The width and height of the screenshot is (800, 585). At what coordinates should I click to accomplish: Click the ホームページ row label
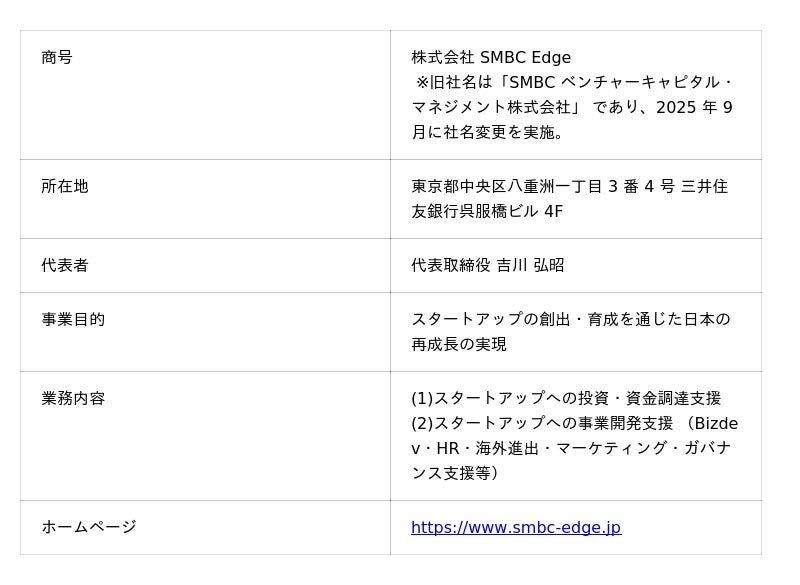(89, 528)
